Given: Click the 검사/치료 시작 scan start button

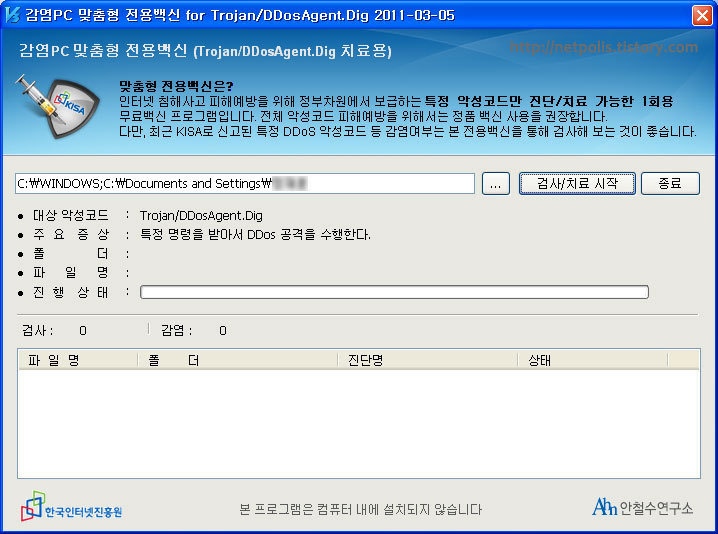Looking at the screenshot, I should point(577,184).
